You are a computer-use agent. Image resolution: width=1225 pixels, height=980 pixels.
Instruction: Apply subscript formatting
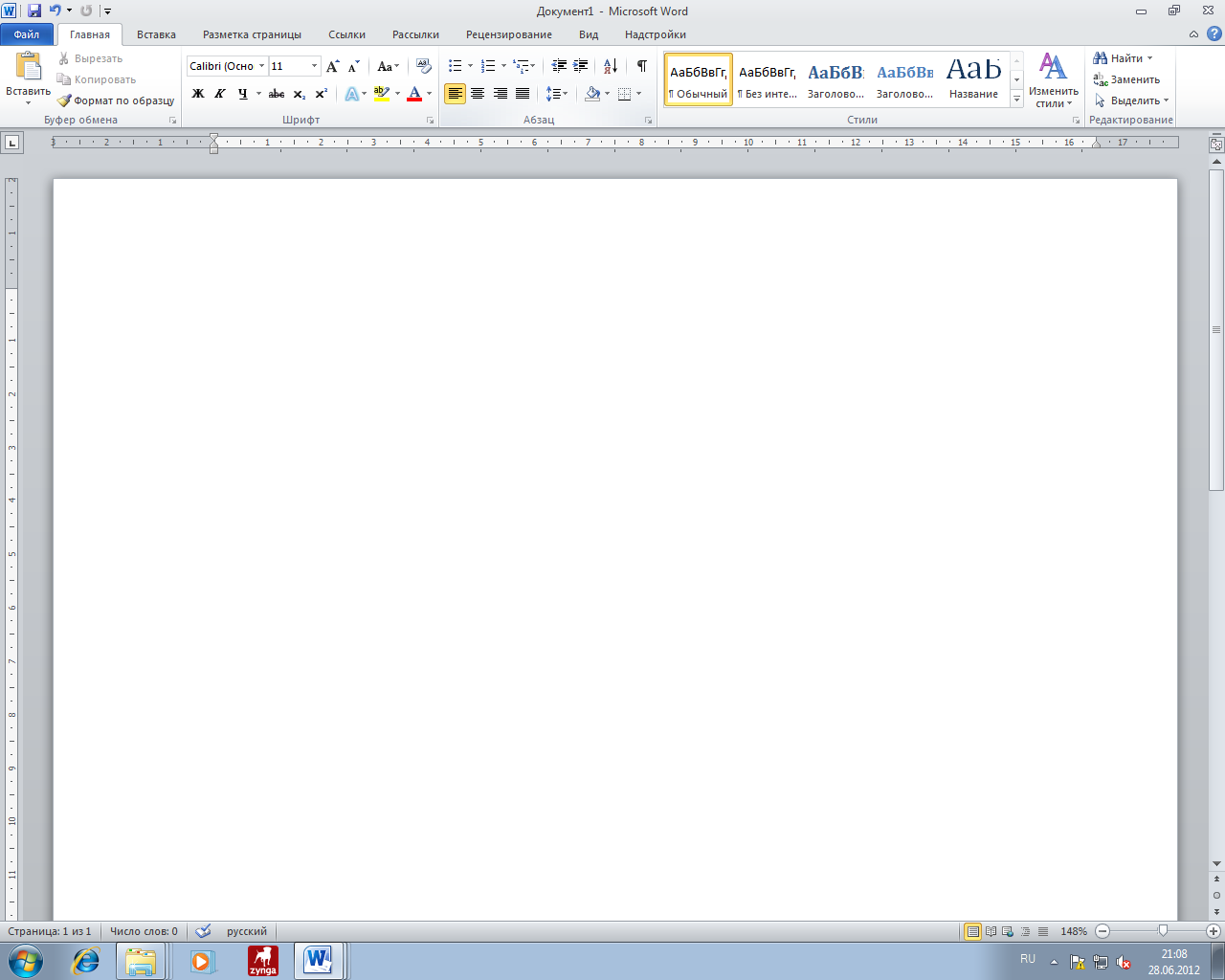coord(300,94)
